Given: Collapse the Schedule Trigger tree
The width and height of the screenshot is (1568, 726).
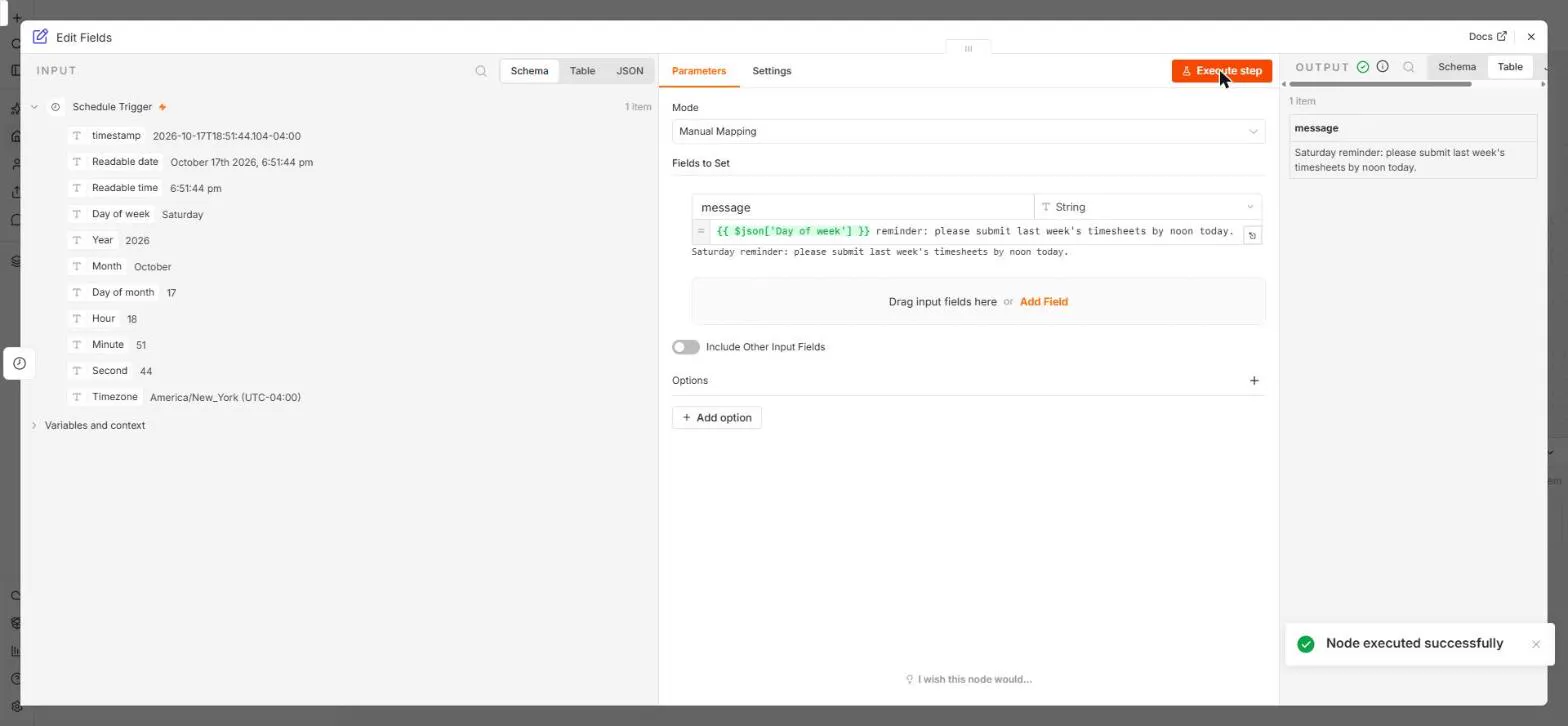Looking at the screenshot, I should click(x=34, y=107).
